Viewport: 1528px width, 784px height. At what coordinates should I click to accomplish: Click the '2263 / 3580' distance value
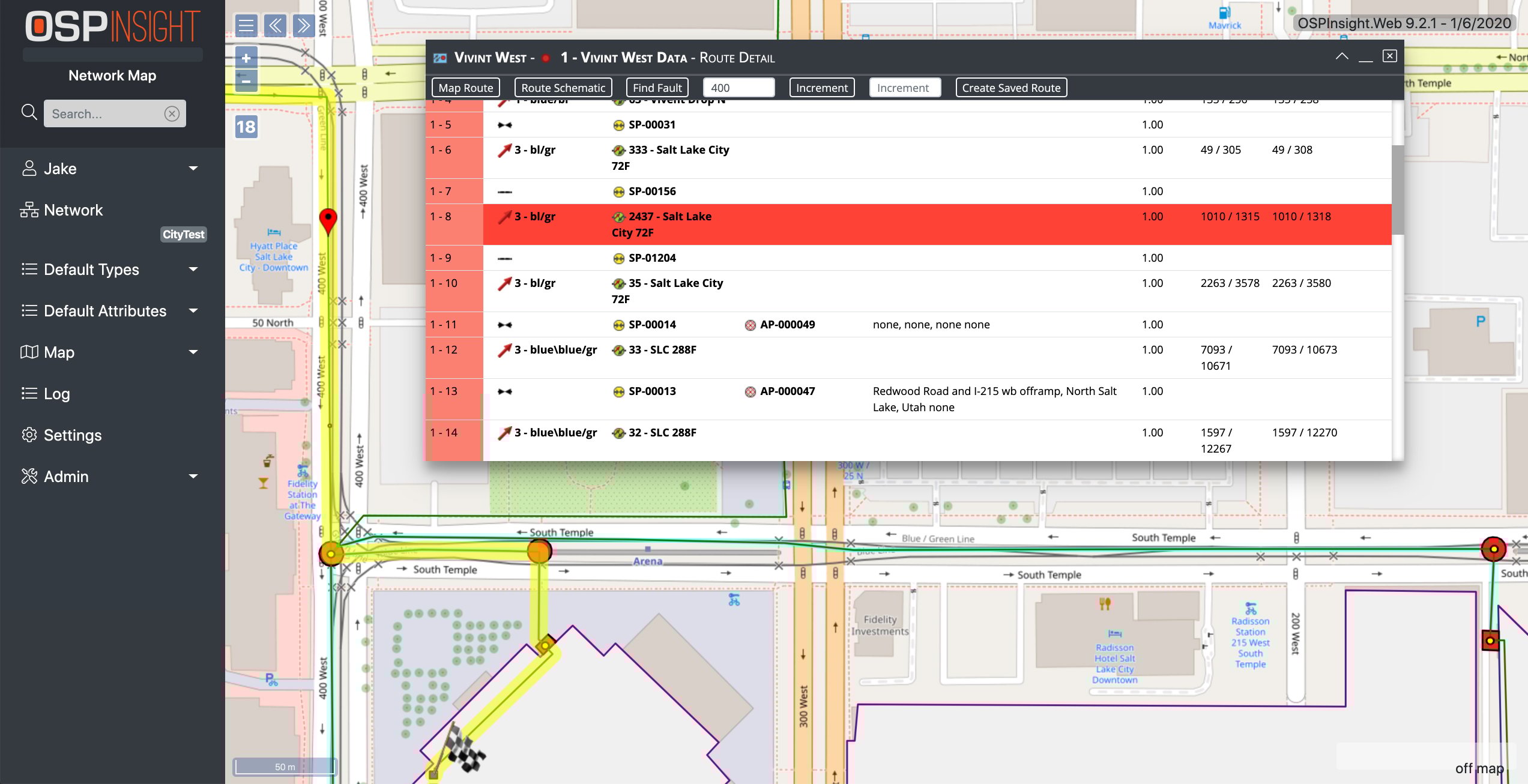pos(1301,283)
